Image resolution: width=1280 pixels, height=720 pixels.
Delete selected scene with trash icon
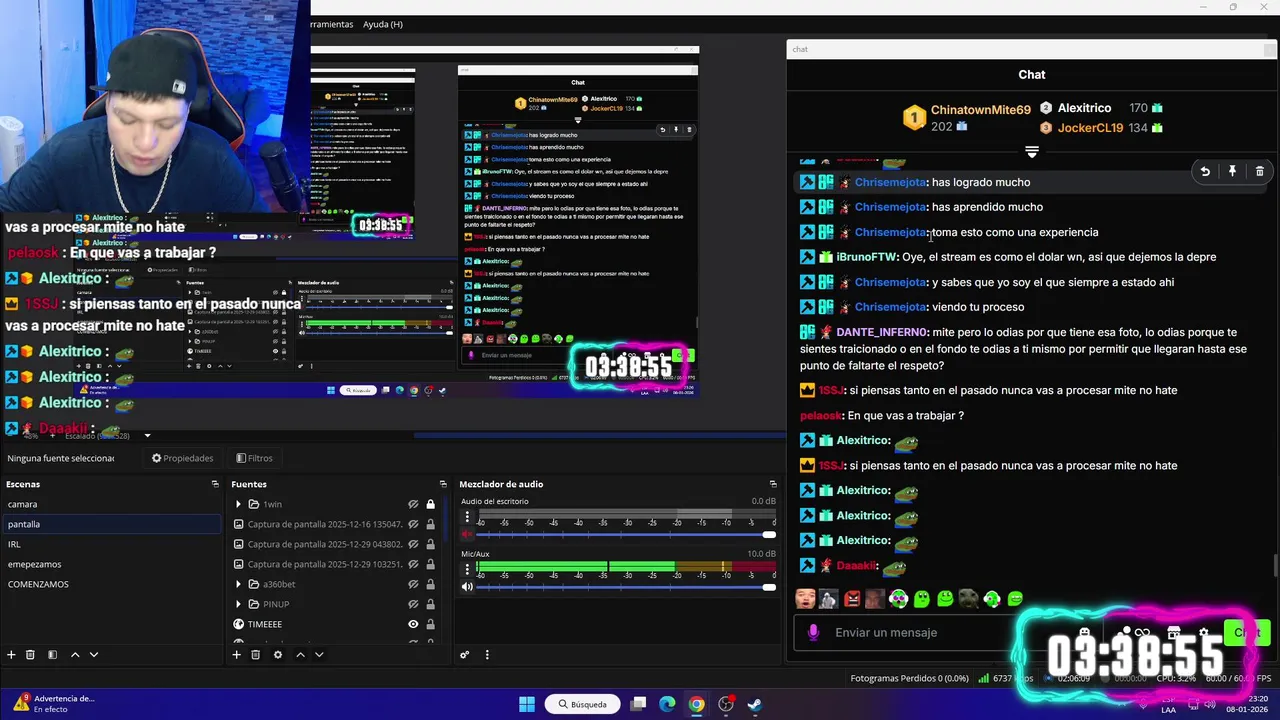[30, 655]
